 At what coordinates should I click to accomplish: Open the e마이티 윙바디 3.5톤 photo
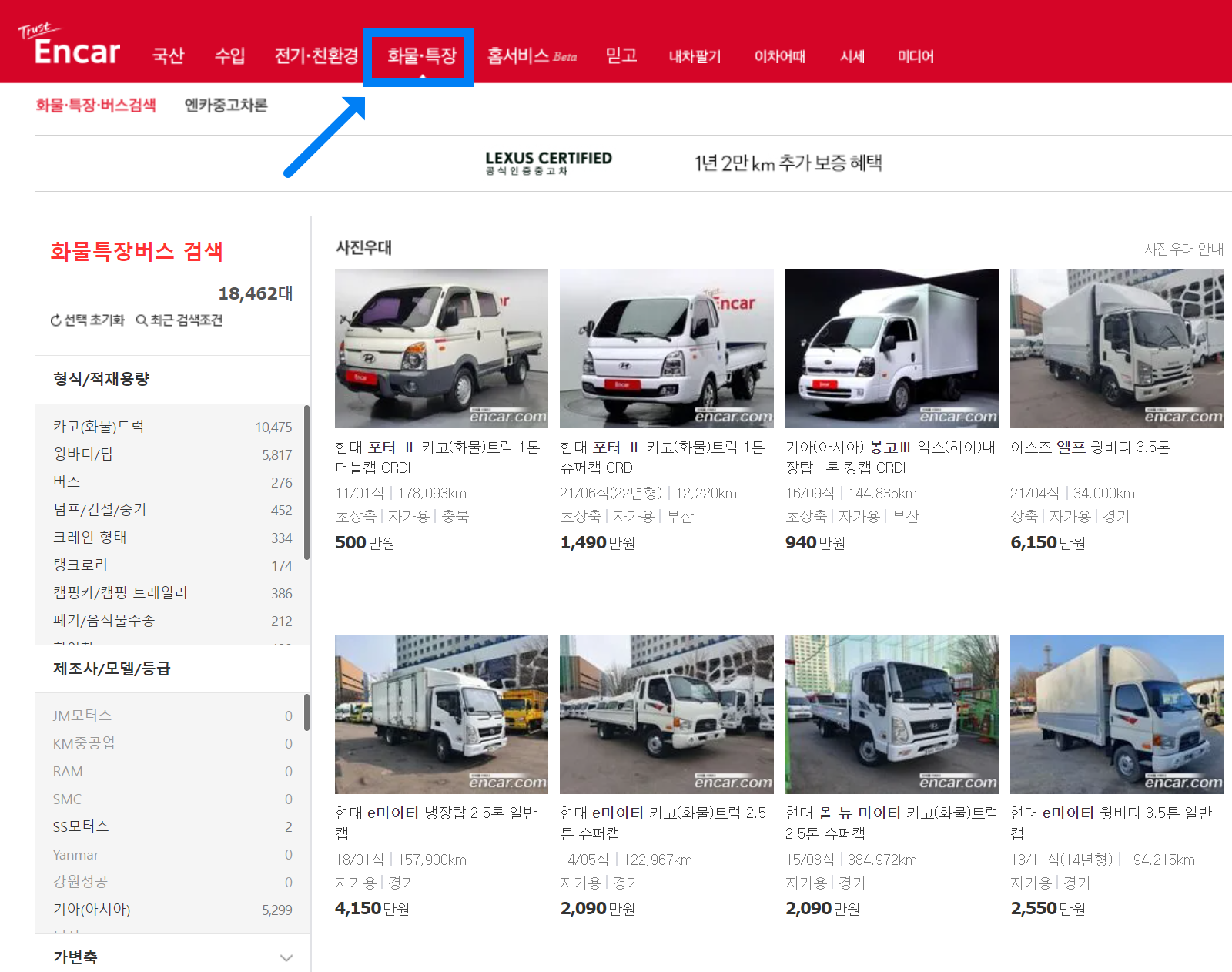point(1117,714)
